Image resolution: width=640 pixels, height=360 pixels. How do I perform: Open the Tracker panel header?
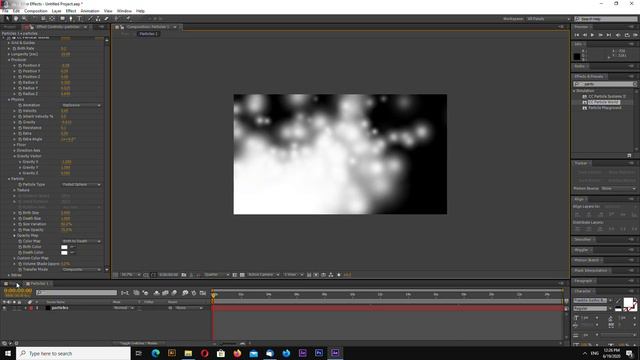click(x=581, y=163)
